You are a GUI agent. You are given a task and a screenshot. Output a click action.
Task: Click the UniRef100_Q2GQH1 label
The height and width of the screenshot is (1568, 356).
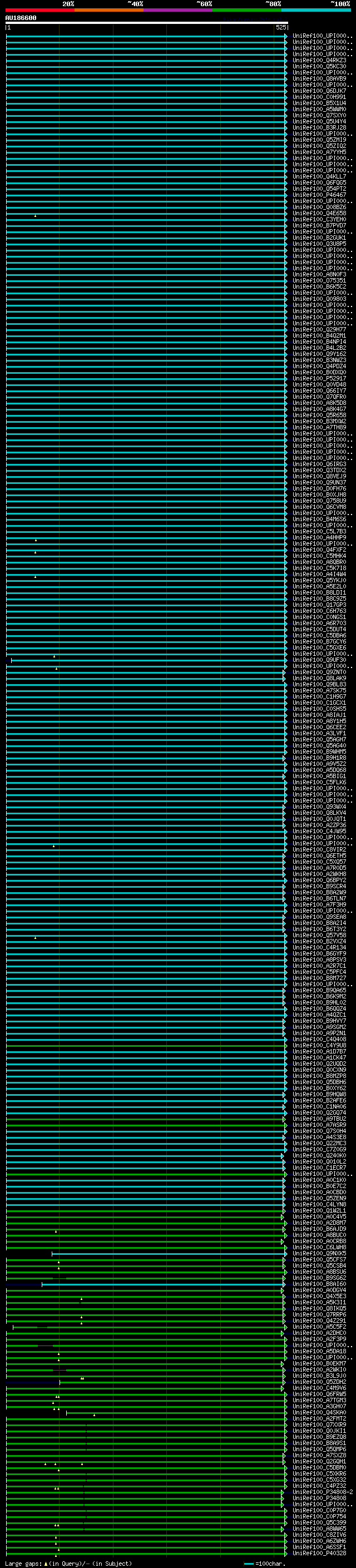[319, 1461]
